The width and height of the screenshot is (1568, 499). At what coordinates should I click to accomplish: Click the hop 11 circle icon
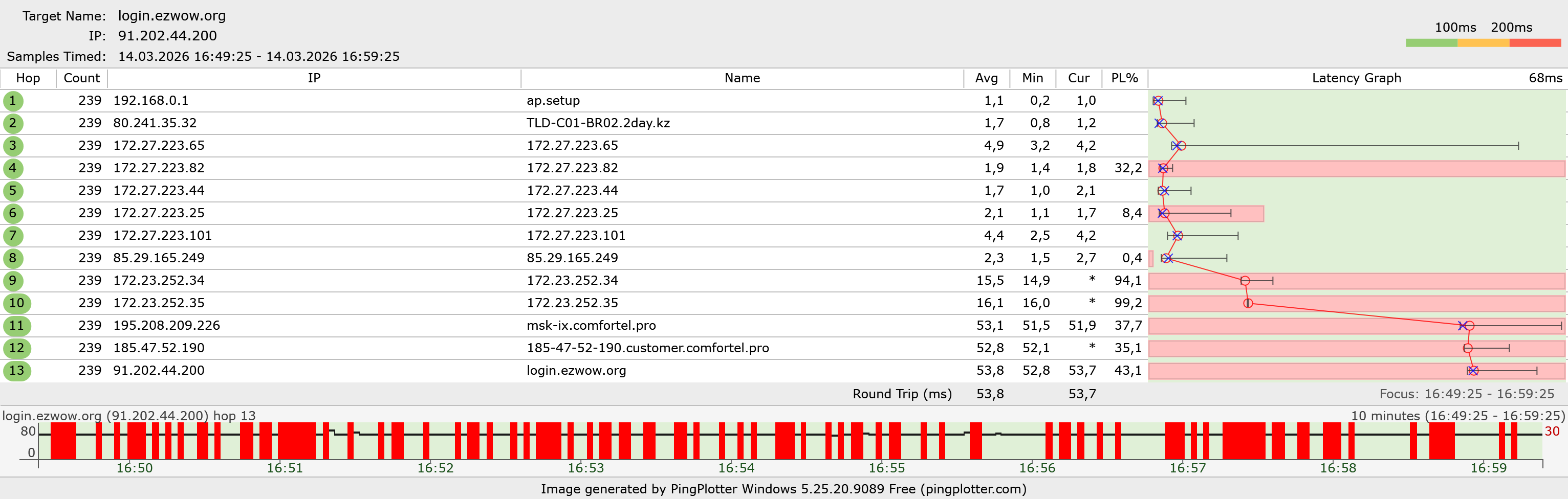click(x=16, y=326)
